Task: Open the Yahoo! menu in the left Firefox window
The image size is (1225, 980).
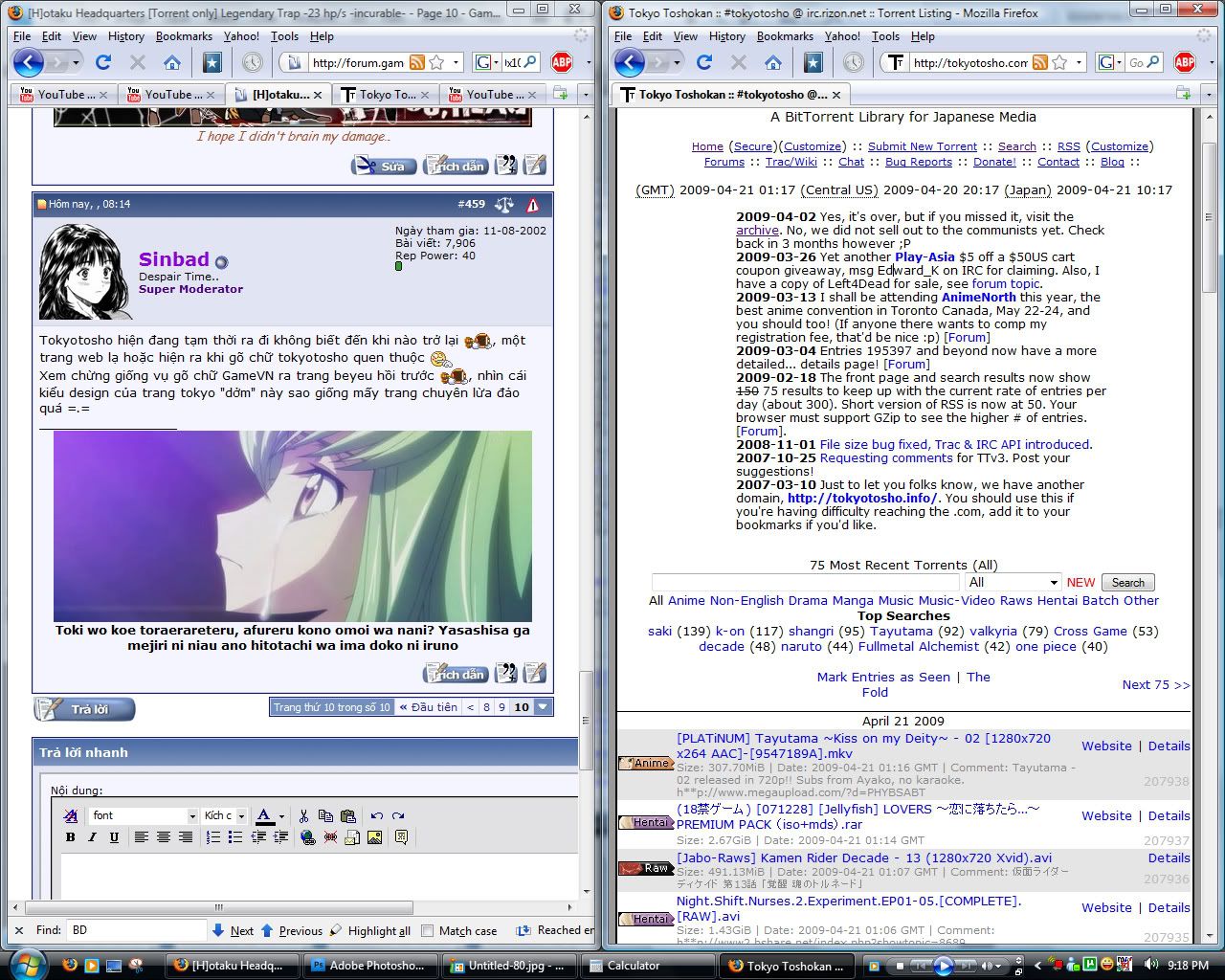Action: coord(241,36)
